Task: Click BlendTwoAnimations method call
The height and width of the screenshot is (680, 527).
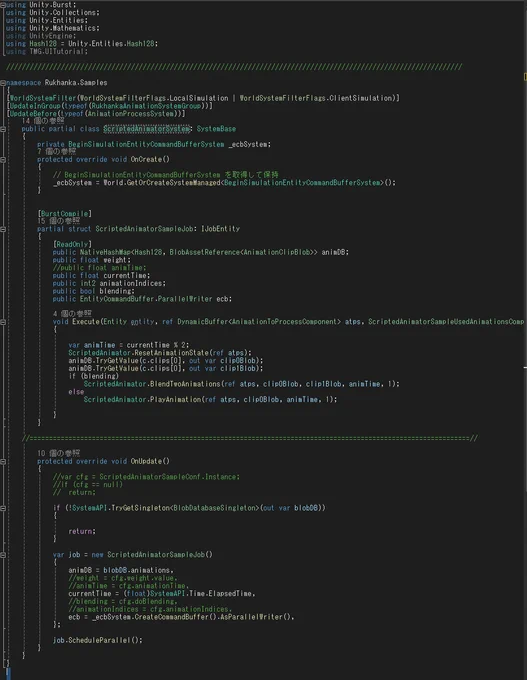Action: coord(185,384)
